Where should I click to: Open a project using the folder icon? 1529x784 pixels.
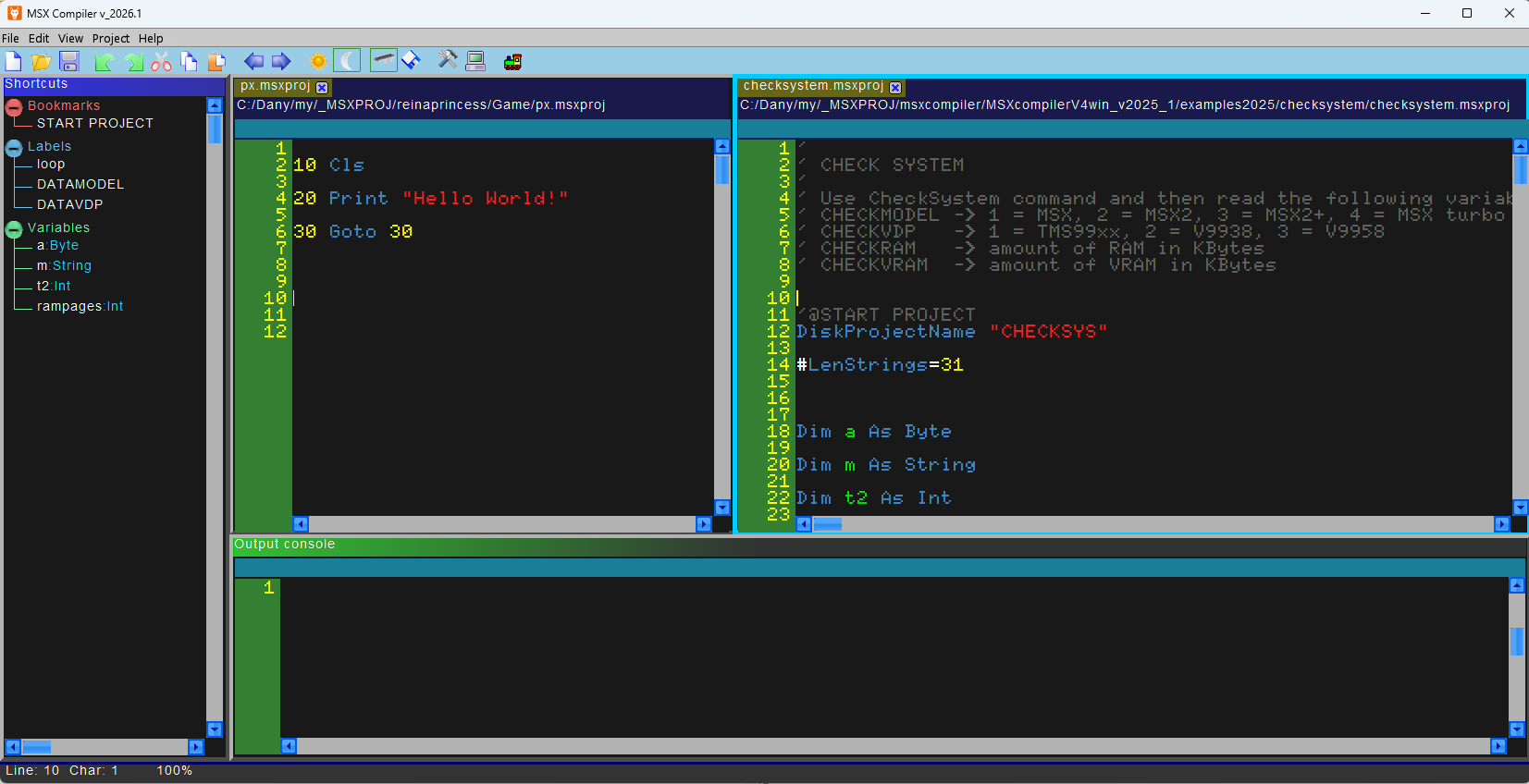point(42,61)
